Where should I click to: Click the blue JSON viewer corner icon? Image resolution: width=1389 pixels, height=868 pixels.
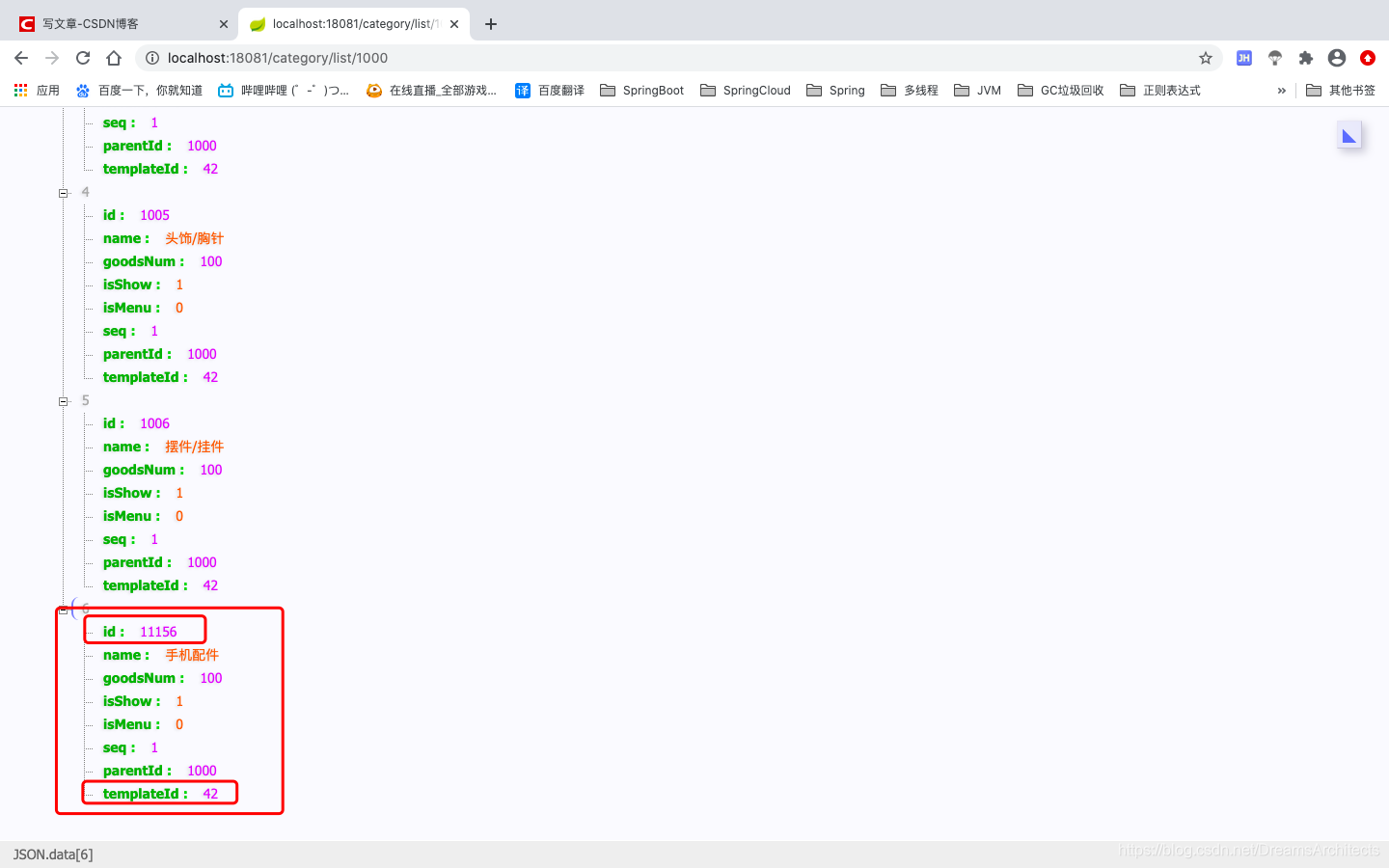[x=1348, y=136]
